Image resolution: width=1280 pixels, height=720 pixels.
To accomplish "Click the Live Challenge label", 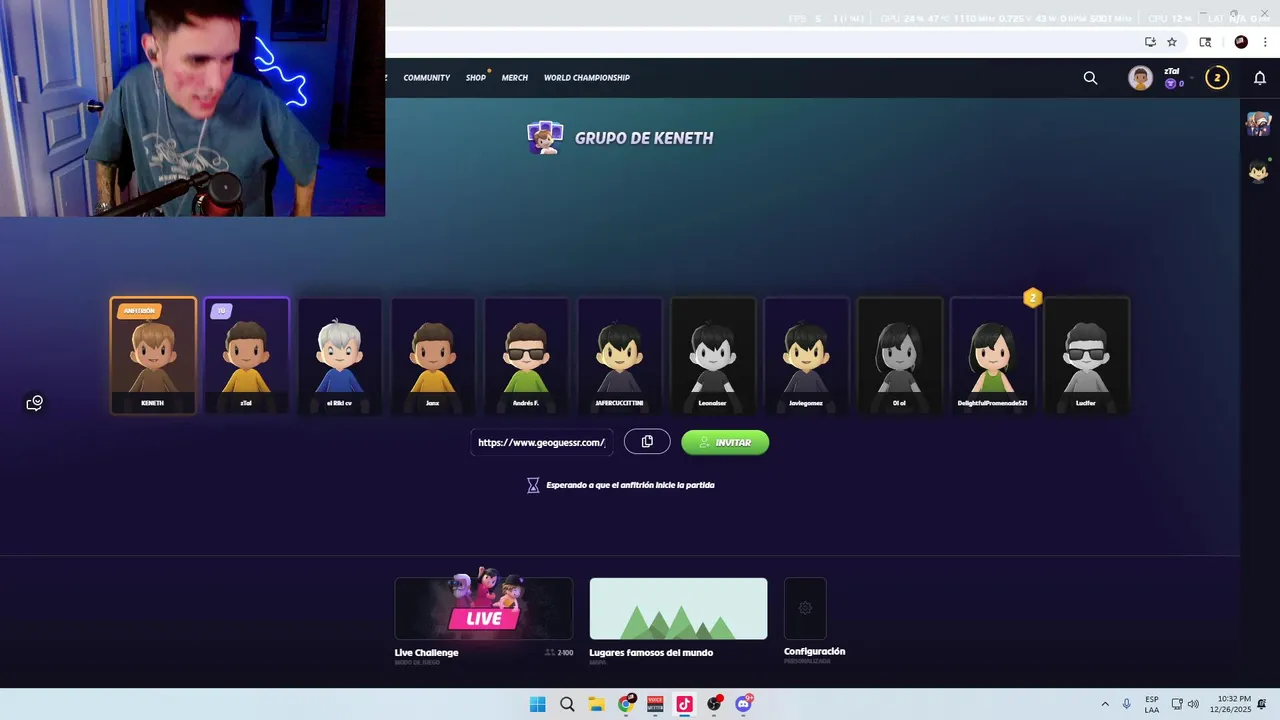I will (426, 653).
